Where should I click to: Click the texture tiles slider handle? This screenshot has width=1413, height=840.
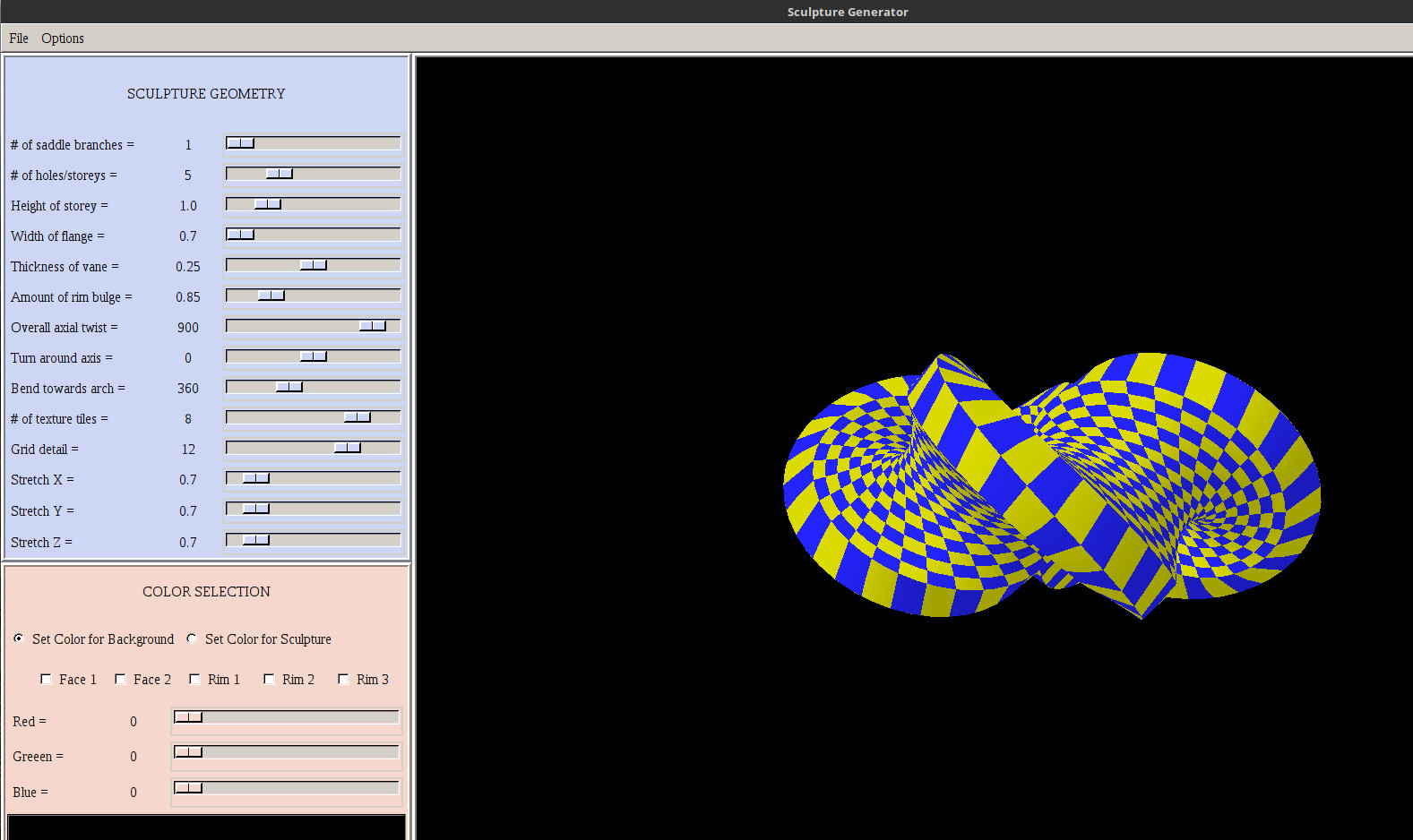(x=358, y=417)
